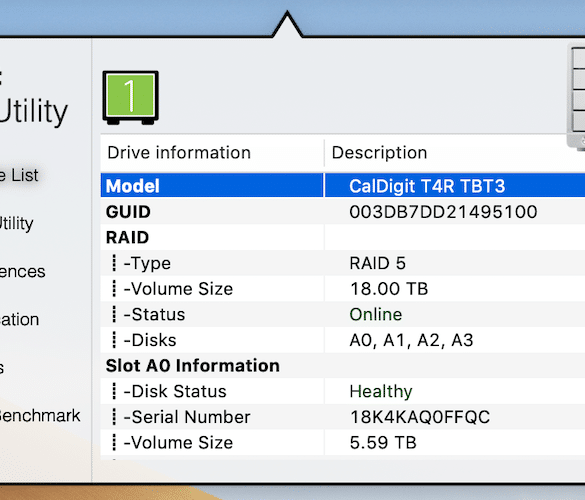Click the 18.00 TB volume size value
Viewport: 585px width, 500px height.
click(x=389, y=289)
